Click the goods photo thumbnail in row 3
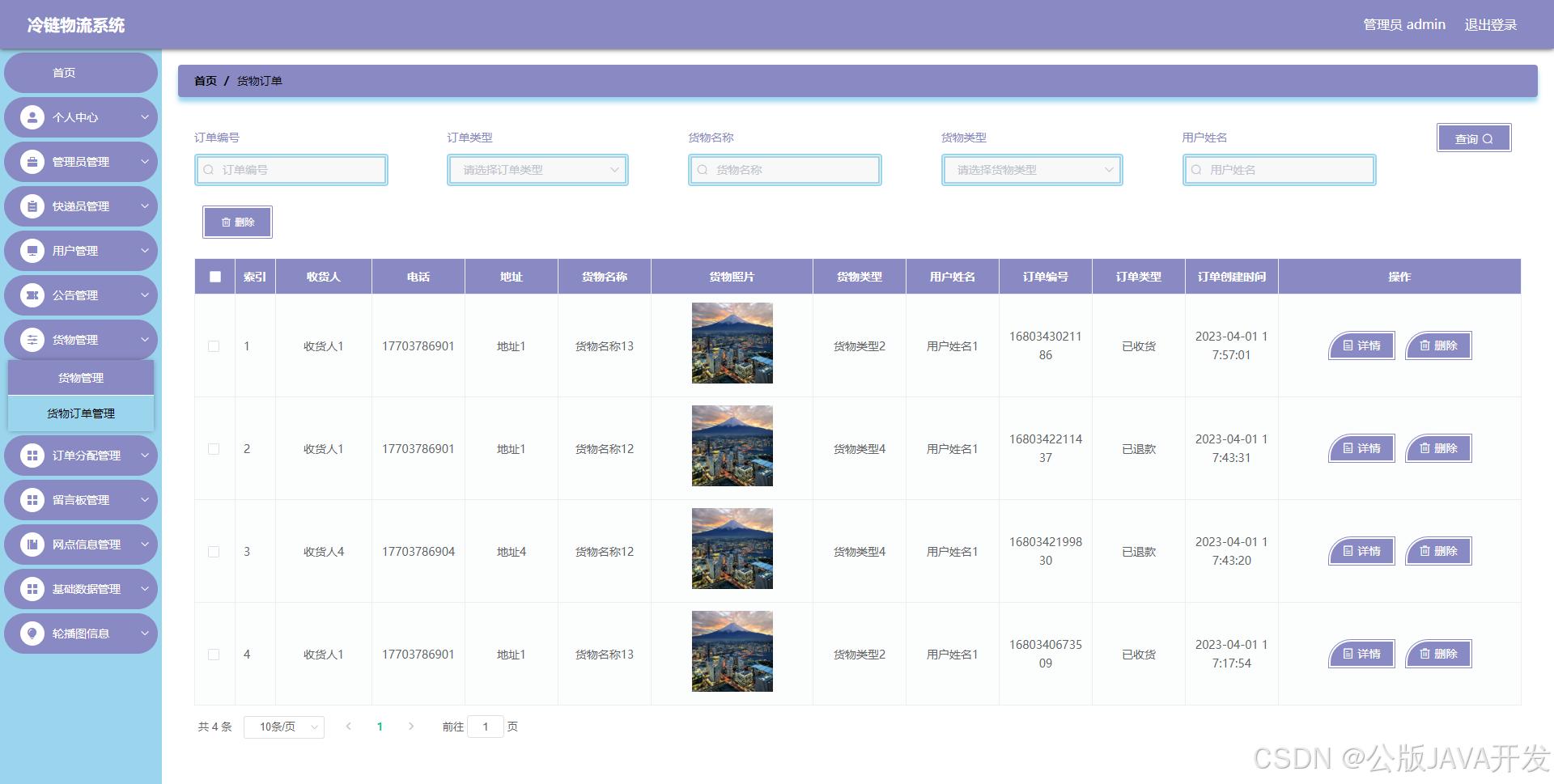Screen dimensions: 1554x784 pos(732,549)
